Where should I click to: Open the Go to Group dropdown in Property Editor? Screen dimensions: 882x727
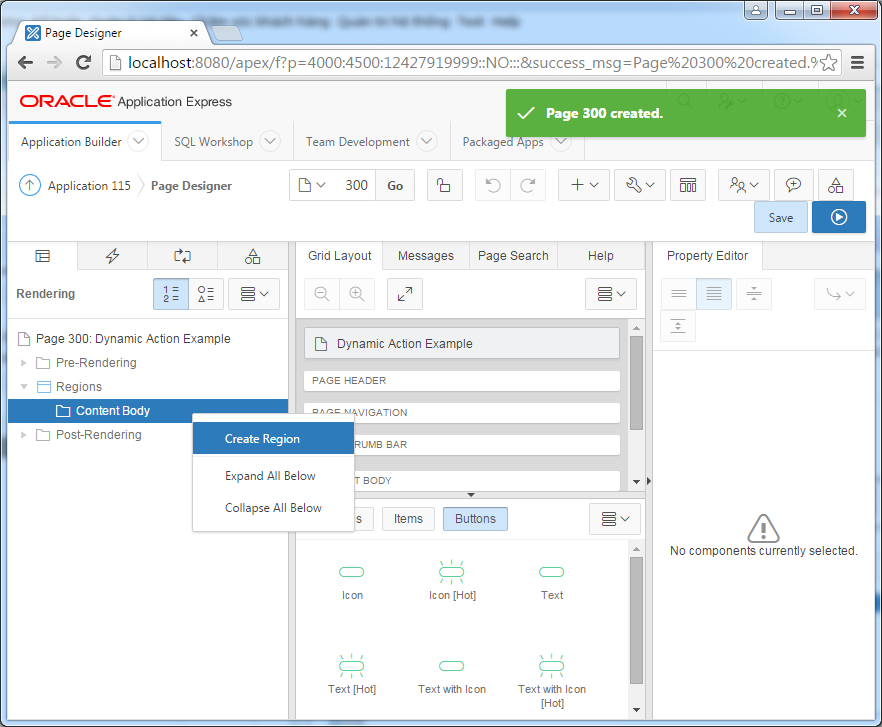coord(840,294)
